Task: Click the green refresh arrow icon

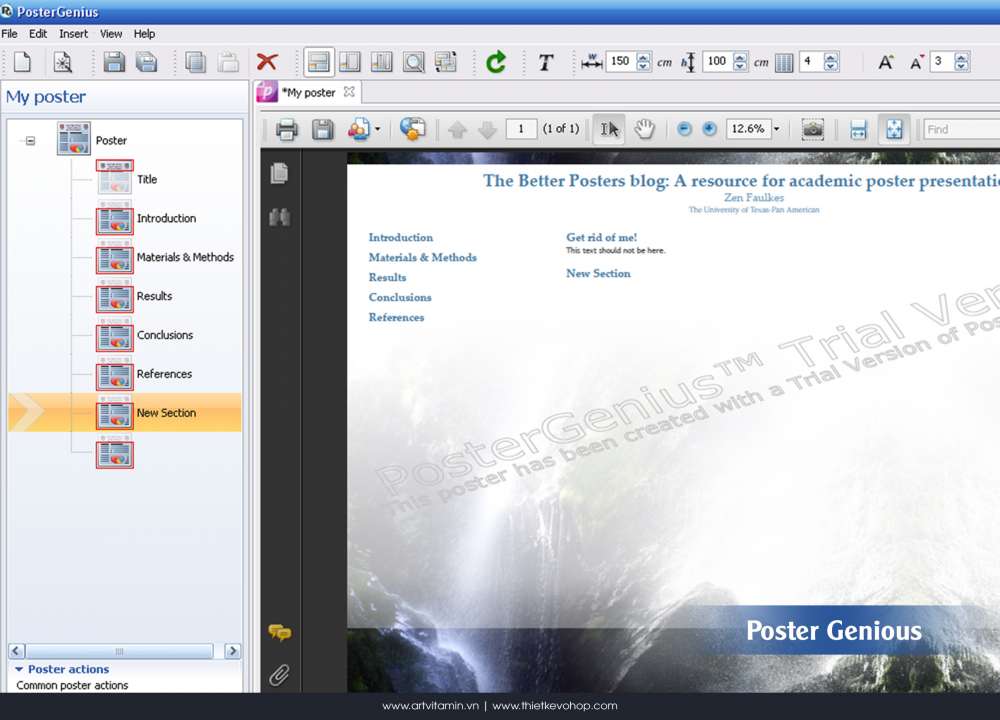Action: click(496, 62)
